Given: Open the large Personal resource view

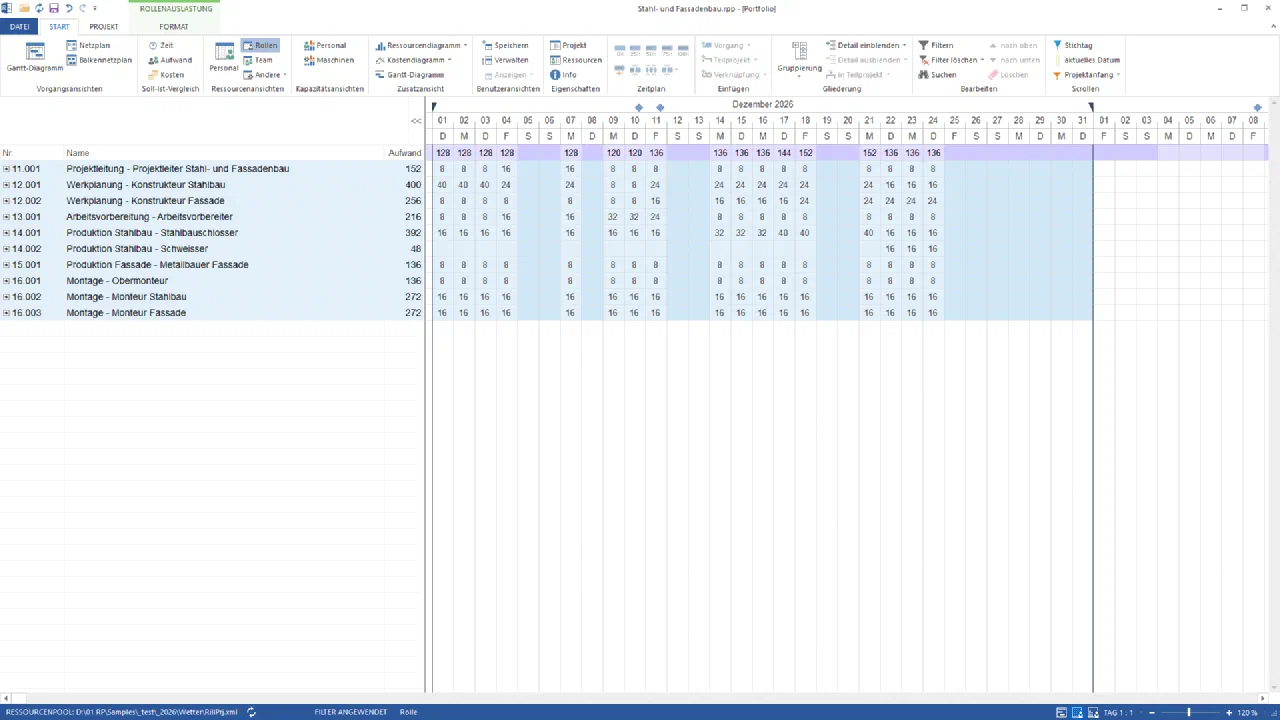Looking at the screenshot, I should click(223, 57).
